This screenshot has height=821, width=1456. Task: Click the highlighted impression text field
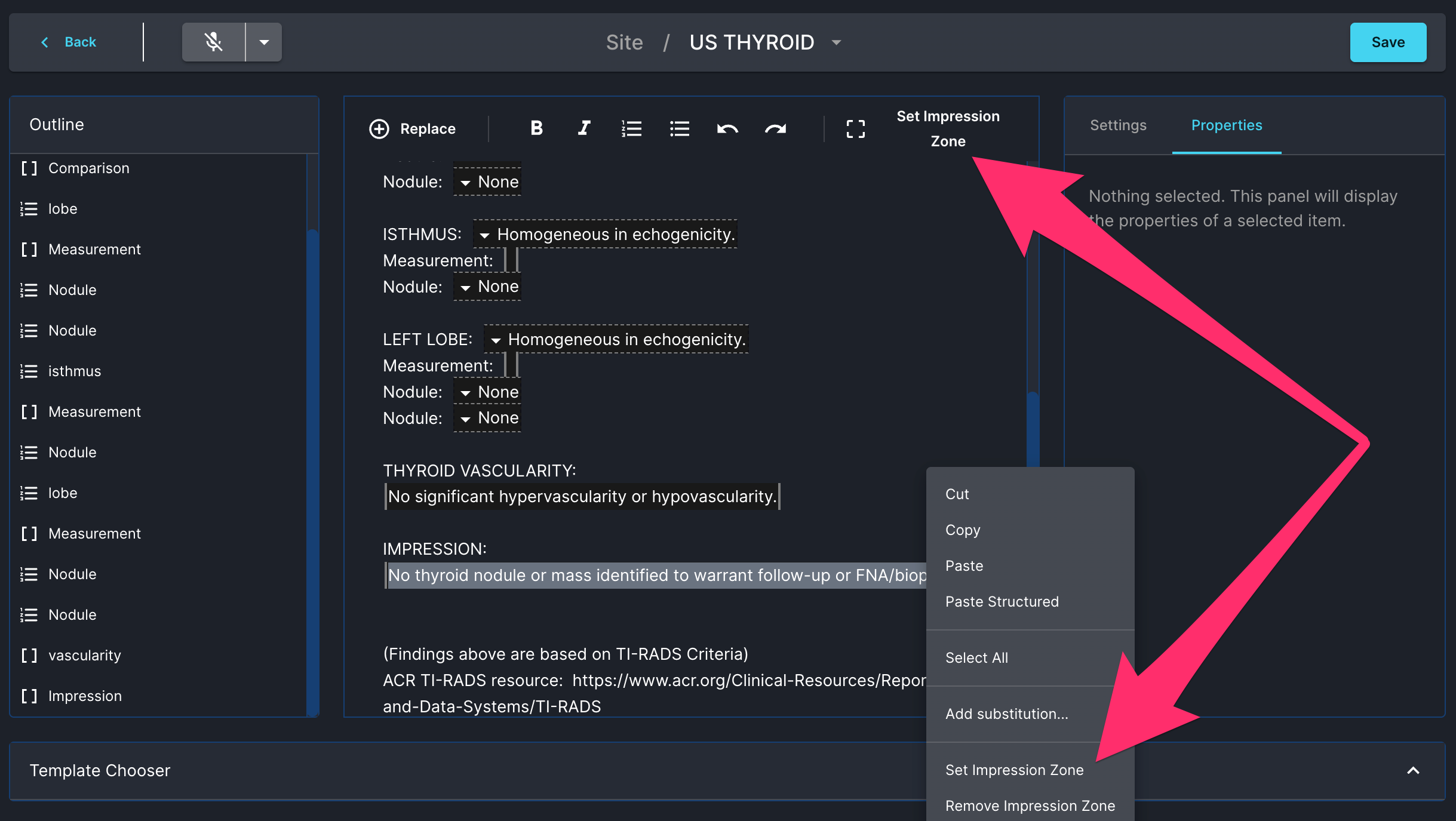tap(656, 576)
